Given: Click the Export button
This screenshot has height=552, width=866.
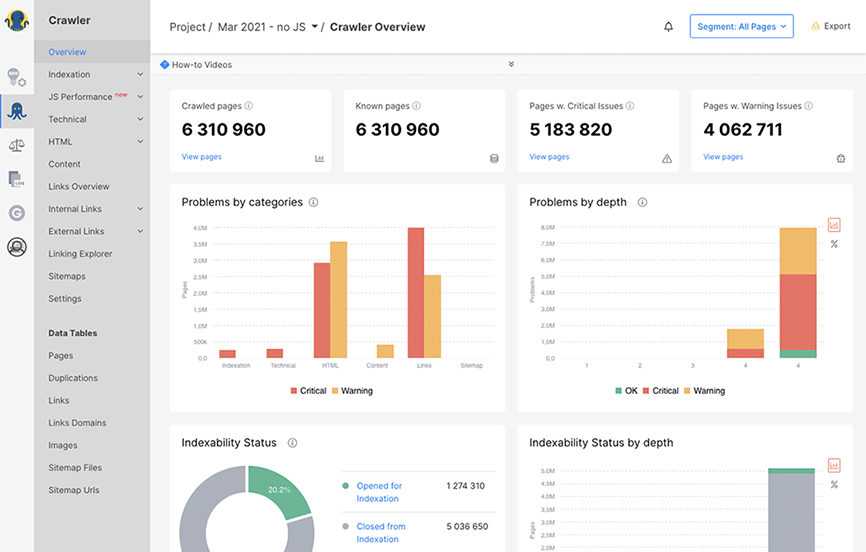Looking at the screenshot, I should point(830,27).
